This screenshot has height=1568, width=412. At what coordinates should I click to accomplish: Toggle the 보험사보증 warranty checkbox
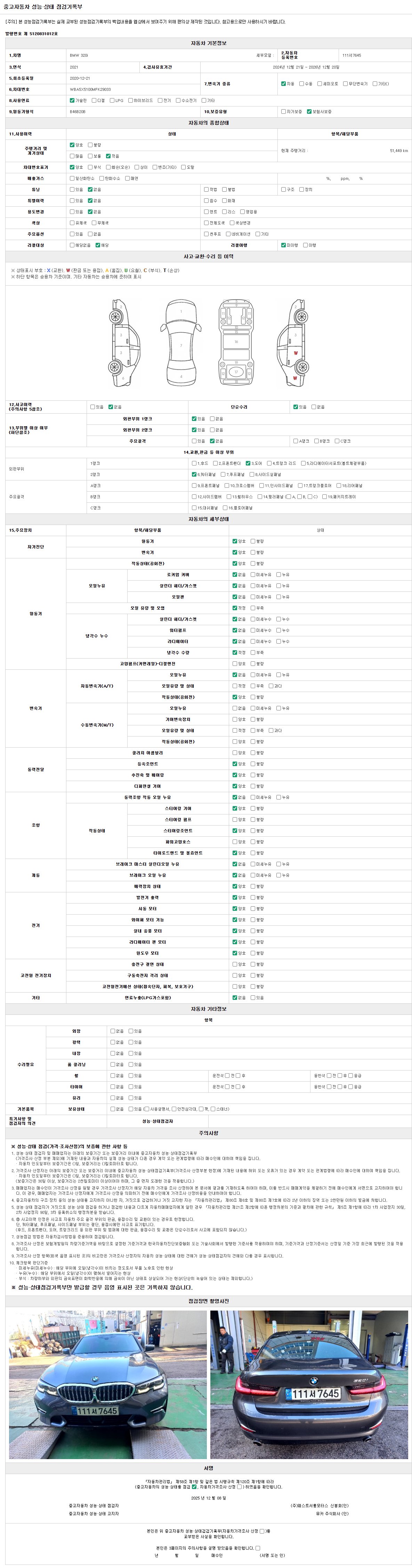point(309,111)
